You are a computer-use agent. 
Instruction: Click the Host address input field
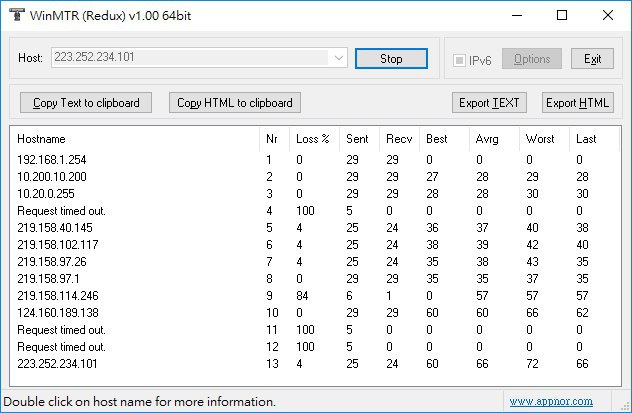(190, 58)
